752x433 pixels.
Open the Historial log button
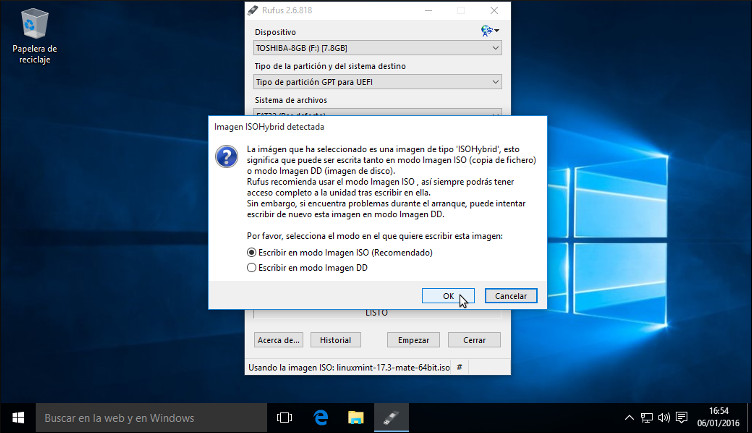click(x=335, y=340)
